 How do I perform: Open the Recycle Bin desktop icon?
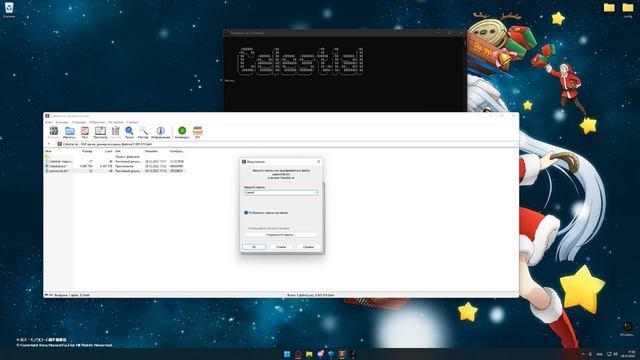(x=9, y=9)
